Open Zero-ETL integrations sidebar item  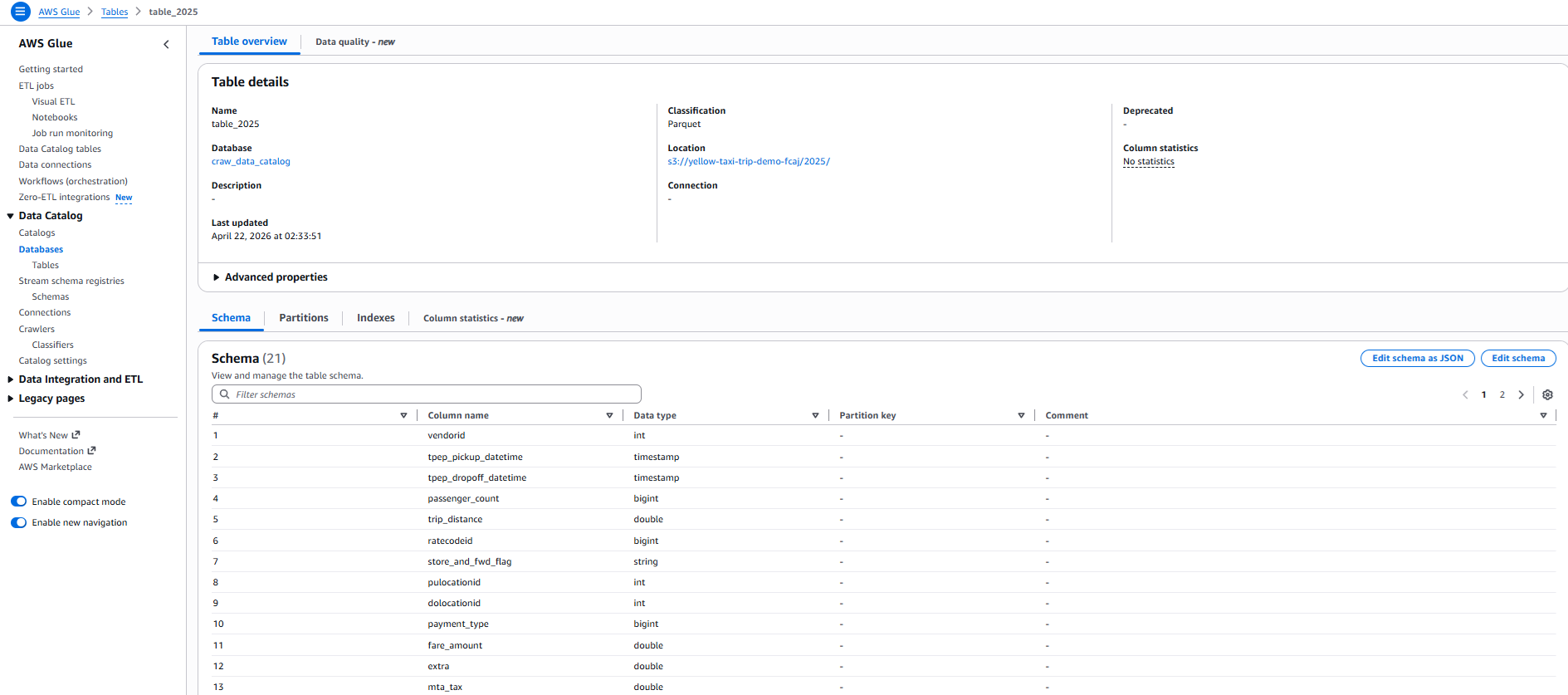coord(64,197)
